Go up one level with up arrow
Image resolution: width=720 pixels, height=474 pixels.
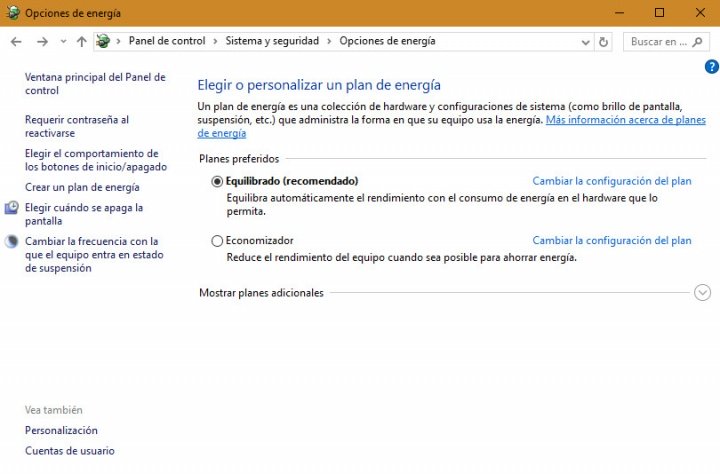pos(82,42)
